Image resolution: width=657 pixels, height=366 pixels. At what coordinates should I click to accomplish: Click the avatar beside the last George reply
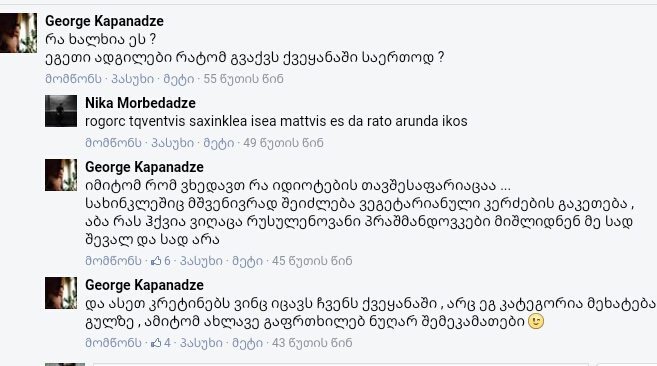click(61, 293)
